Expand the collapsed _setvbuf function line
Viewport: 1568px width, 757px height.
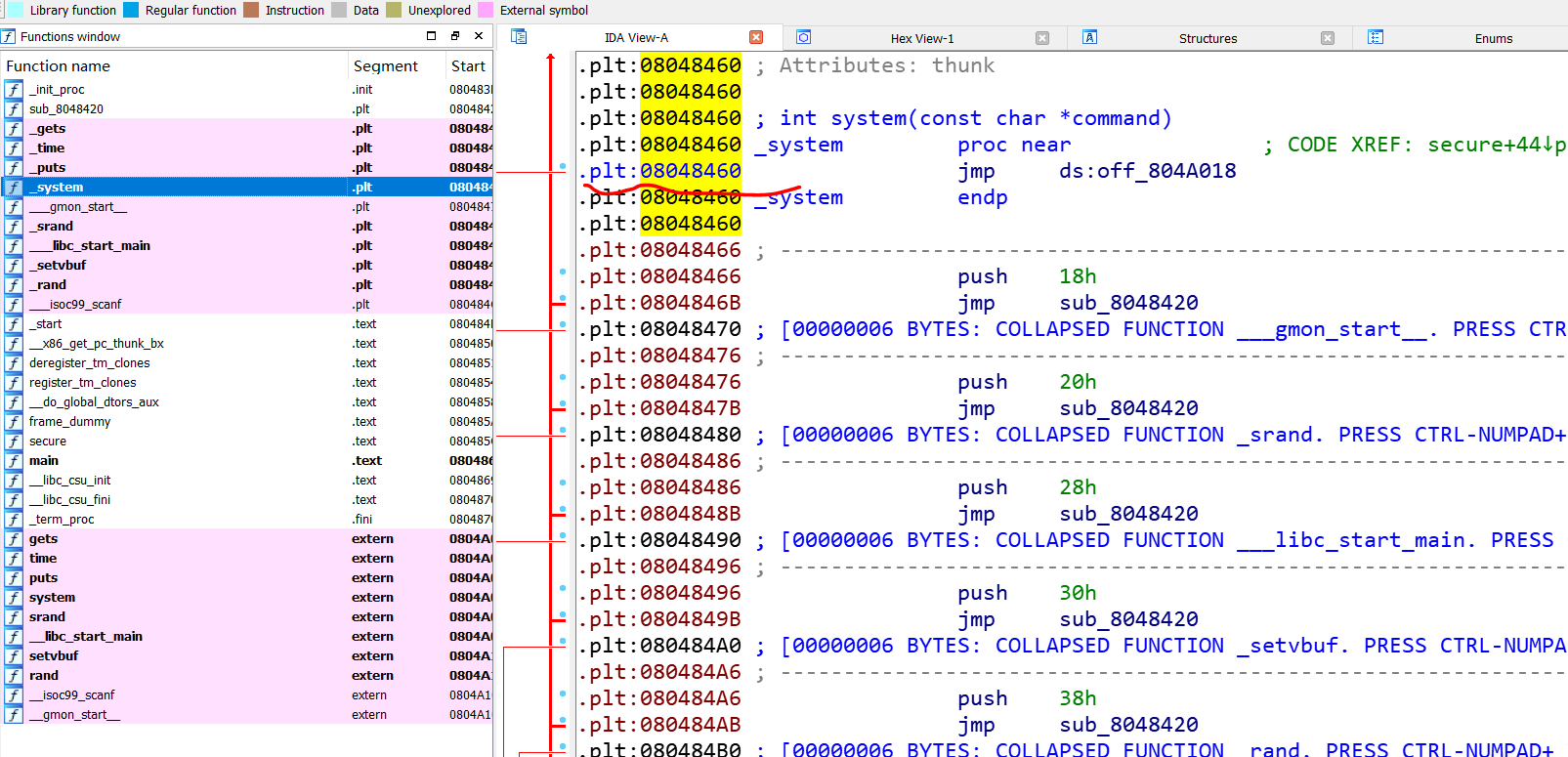pyautogui.click(x=1293, y=646)
